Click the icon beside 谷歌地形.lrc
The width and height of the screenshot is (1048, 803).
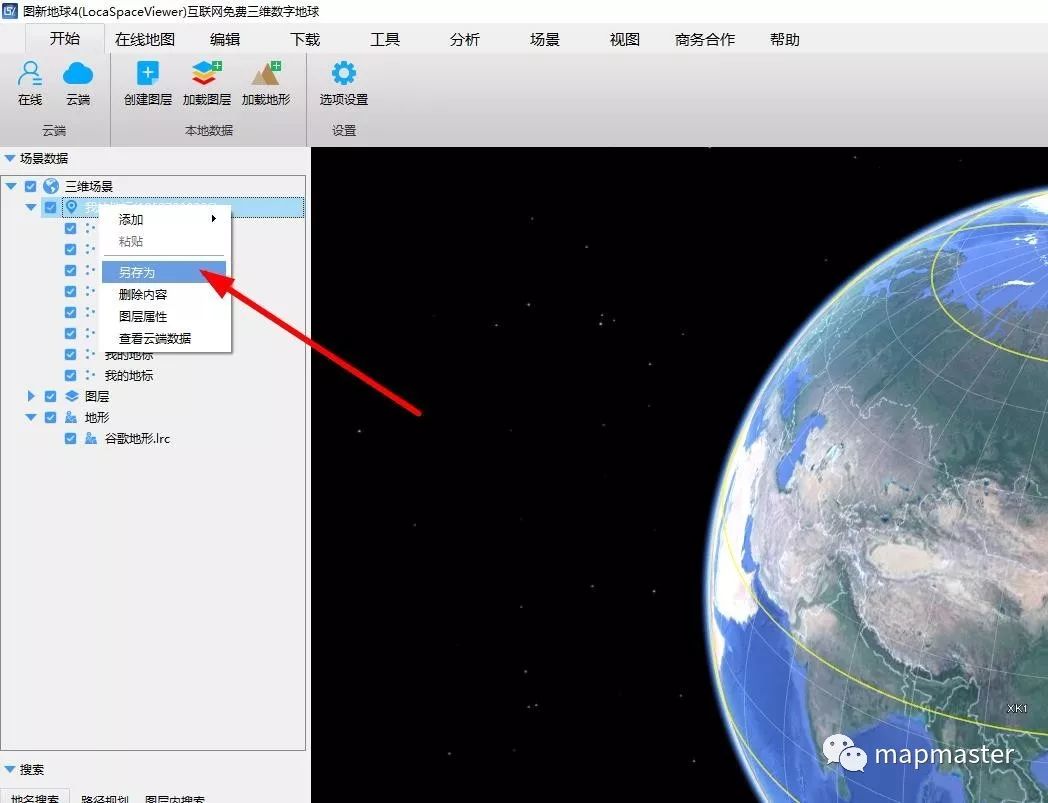92,439
